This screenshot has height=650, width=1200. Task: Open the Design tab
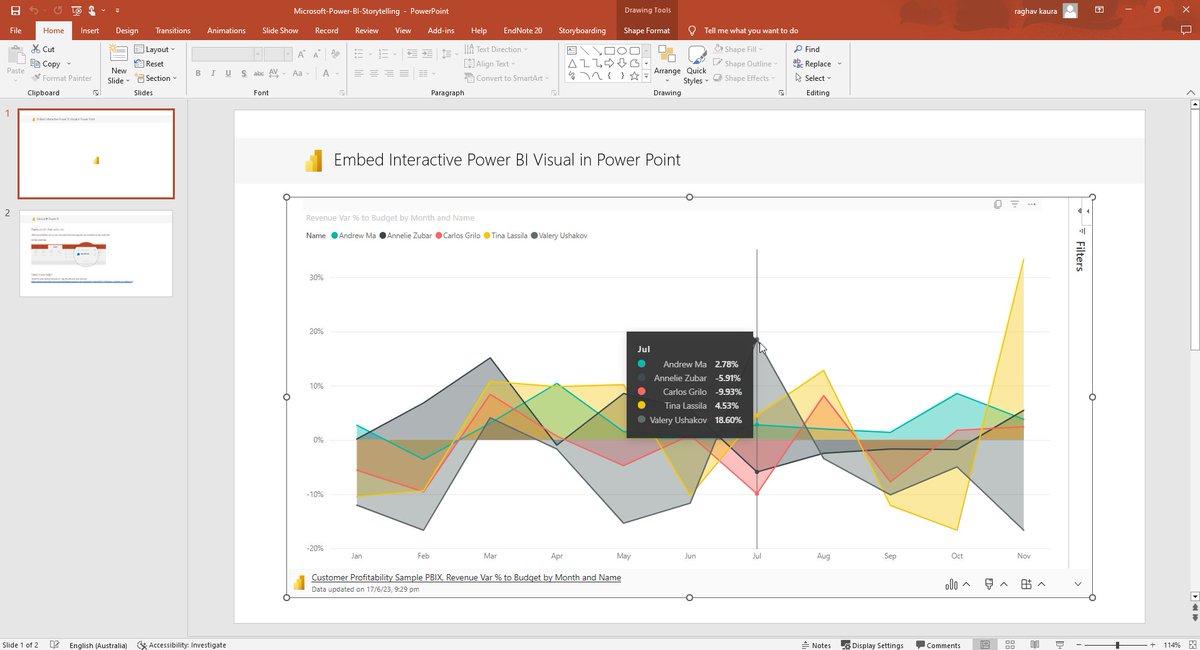127,31
